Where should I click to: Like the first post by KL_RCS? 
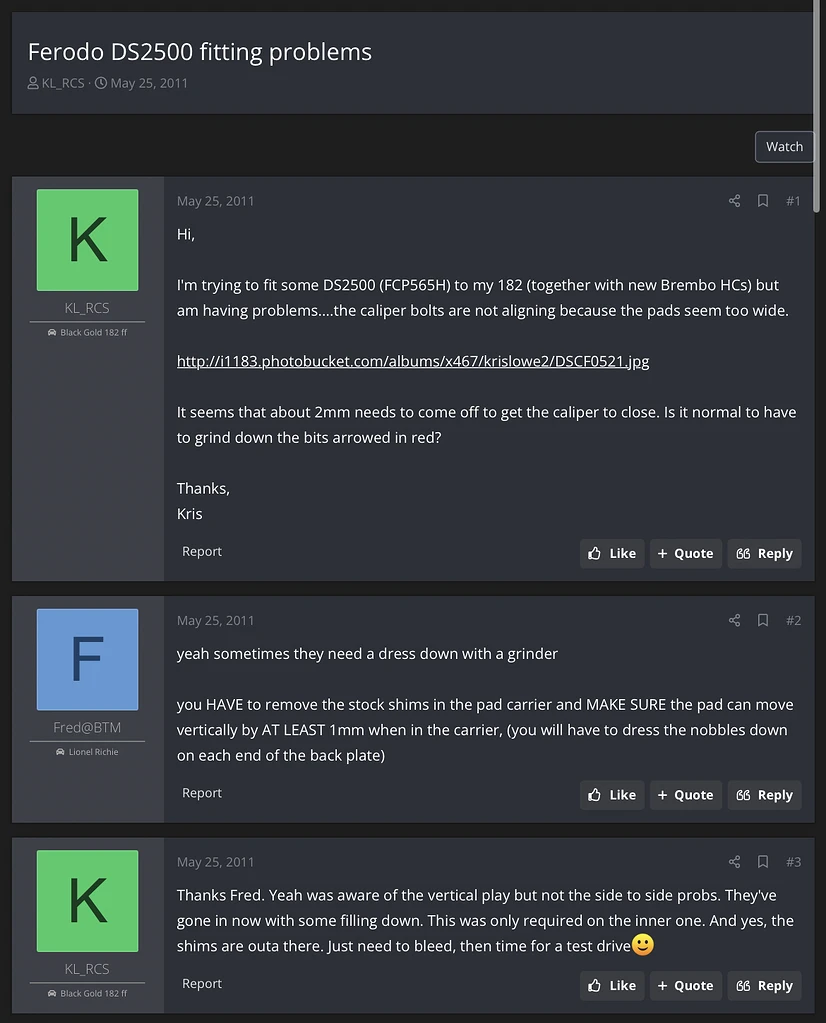pos(612,553)
